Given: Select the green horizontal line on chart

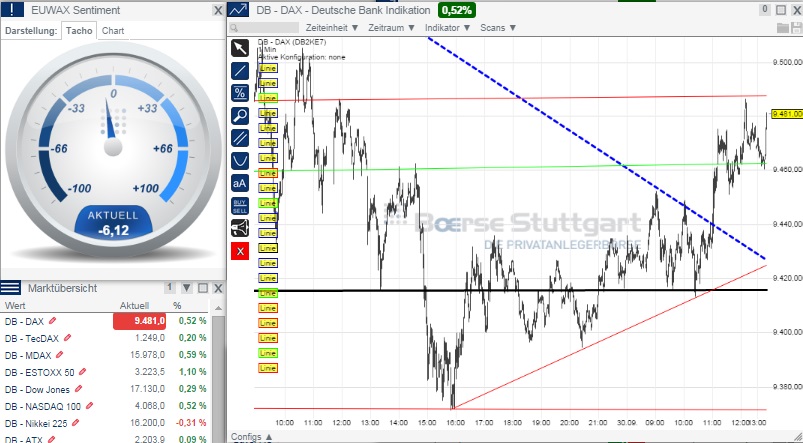Looking at the screenshot, I should [512, 167].
